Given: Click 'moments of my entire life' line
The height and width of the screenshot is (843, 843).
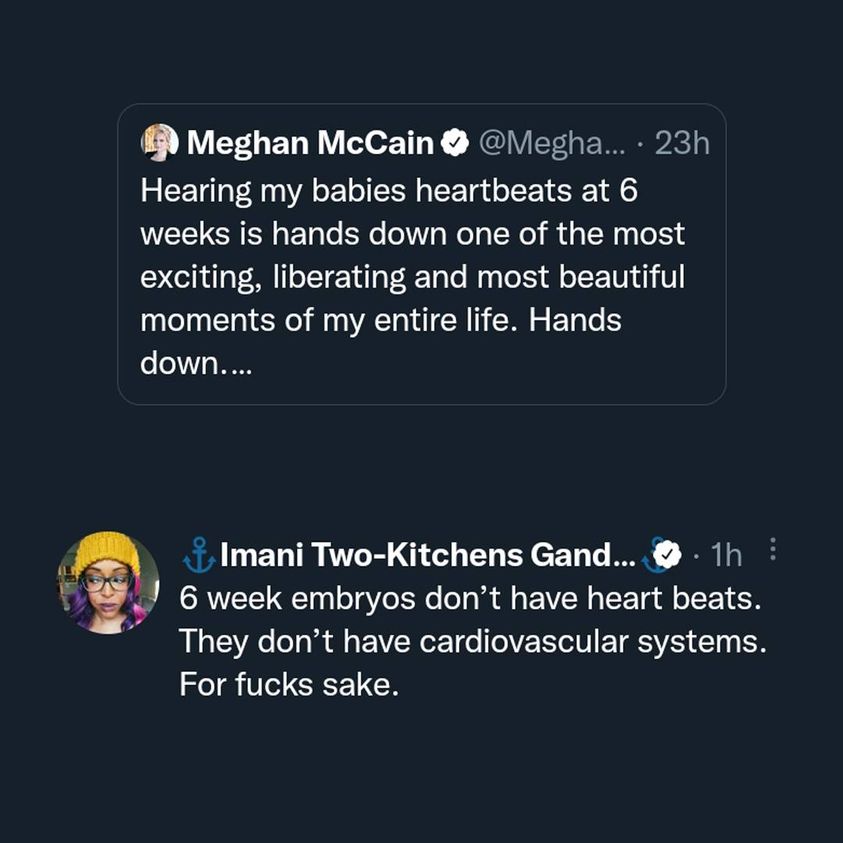Looking at the screenshot, I should 381,321.
